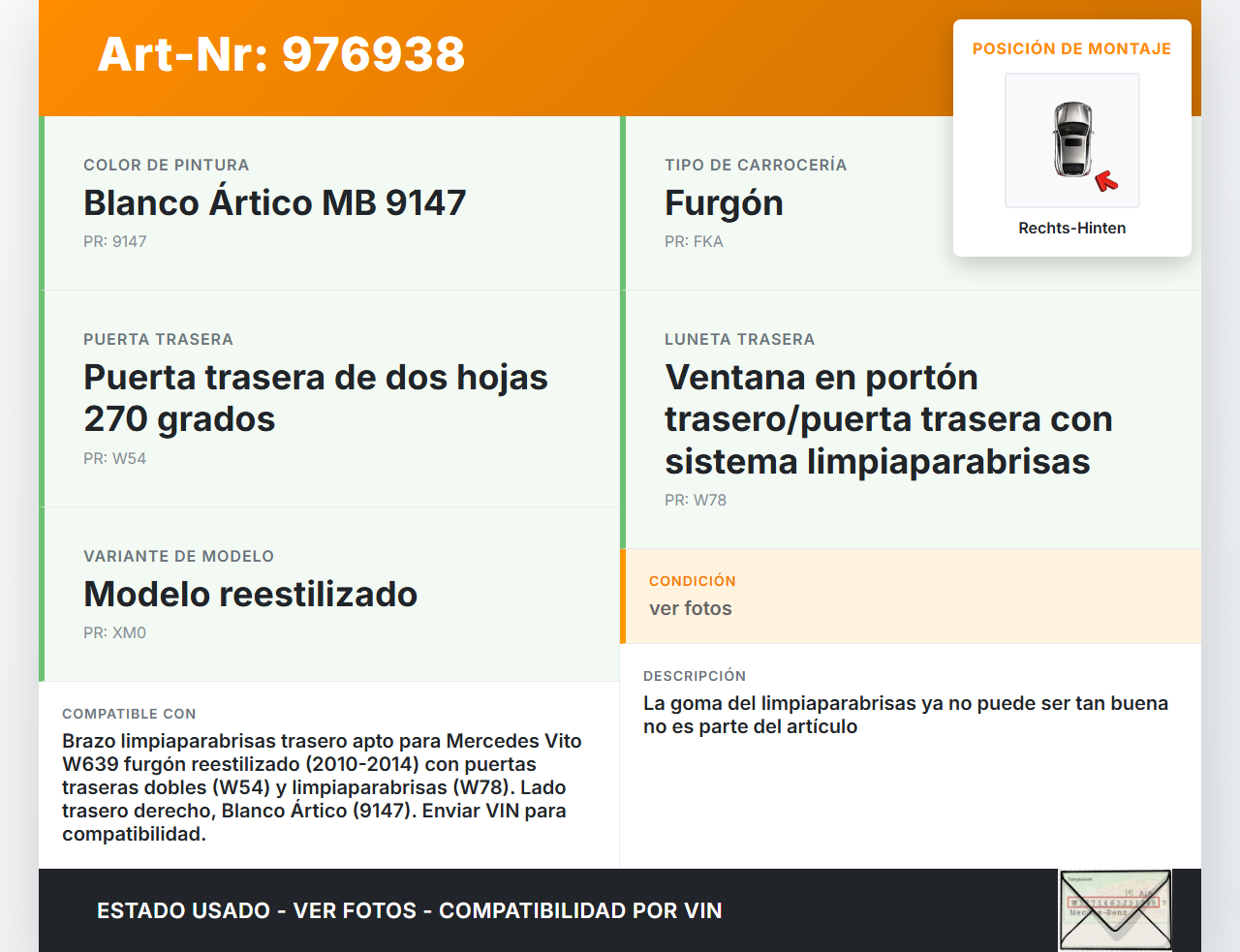
Task: Click the PR: FKA code
Action: pos(694,241)
